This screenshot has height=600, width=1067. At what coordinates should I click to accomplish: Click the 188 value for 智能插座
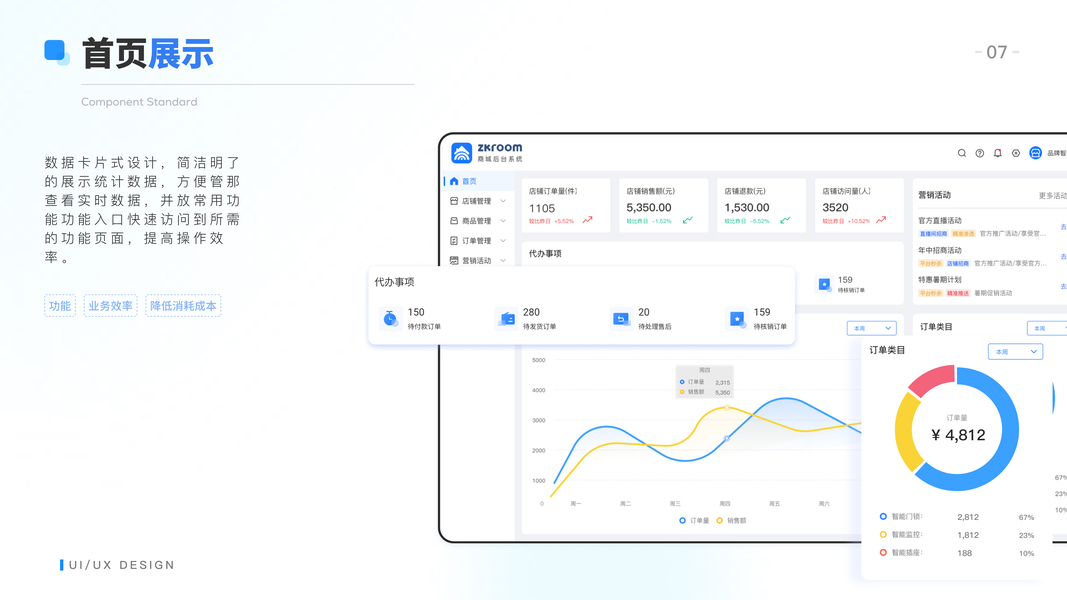pyautogui.click(x=964, y=553)
